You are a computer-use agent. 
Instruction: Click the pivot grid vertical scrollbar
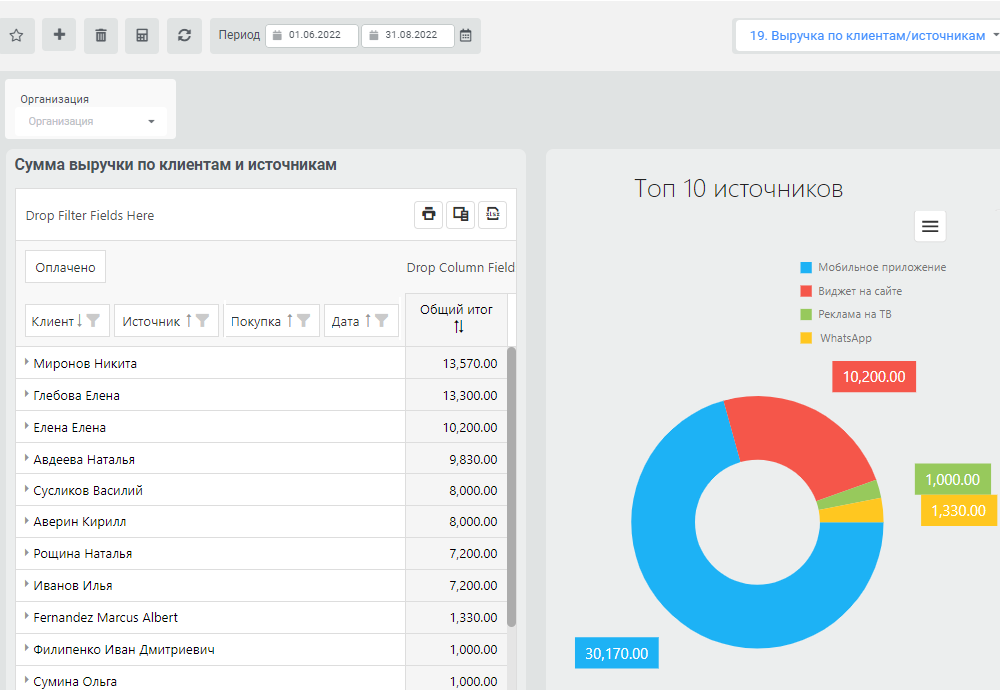coord(511,487)
